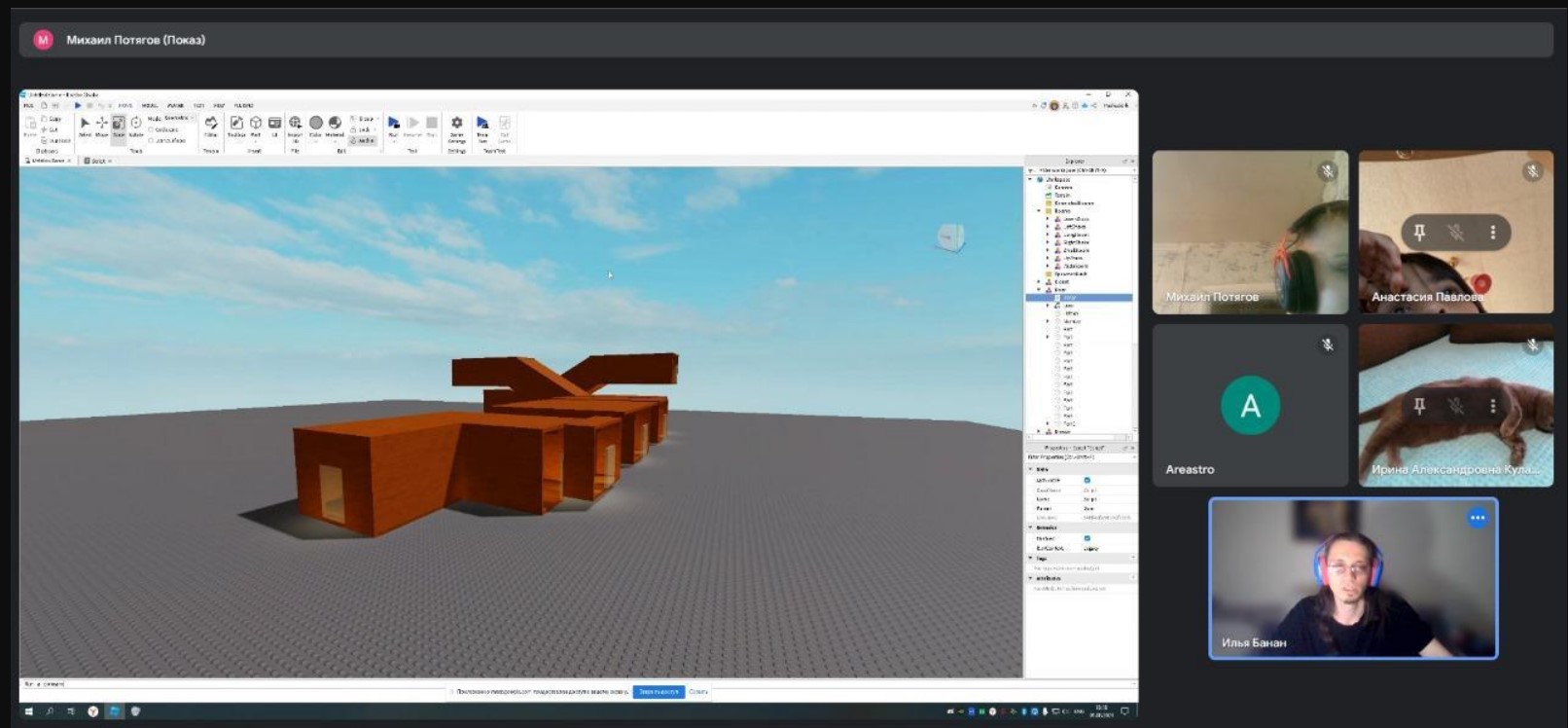Click the blue button in the sharing notification bar
Viewport: 1568px width, 728px height.
click(x=659, y=692)
